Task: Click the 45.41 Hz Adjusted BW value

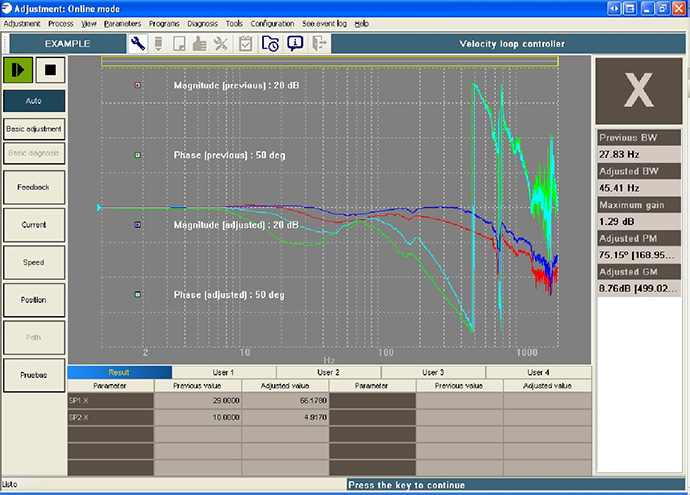Action: point(639,188)
